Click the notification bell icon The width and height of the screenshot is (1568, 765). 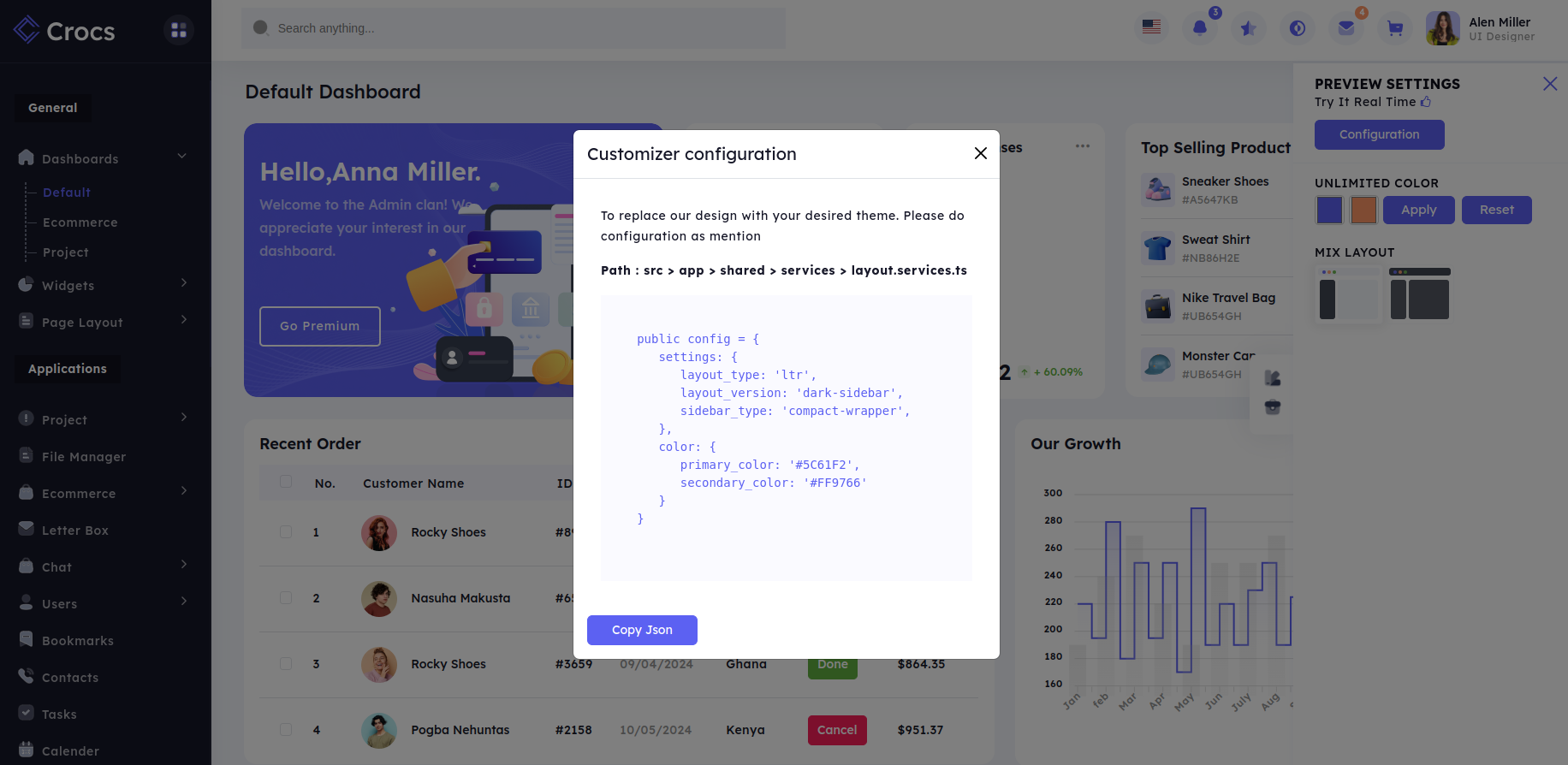[x=1200, y=28]
